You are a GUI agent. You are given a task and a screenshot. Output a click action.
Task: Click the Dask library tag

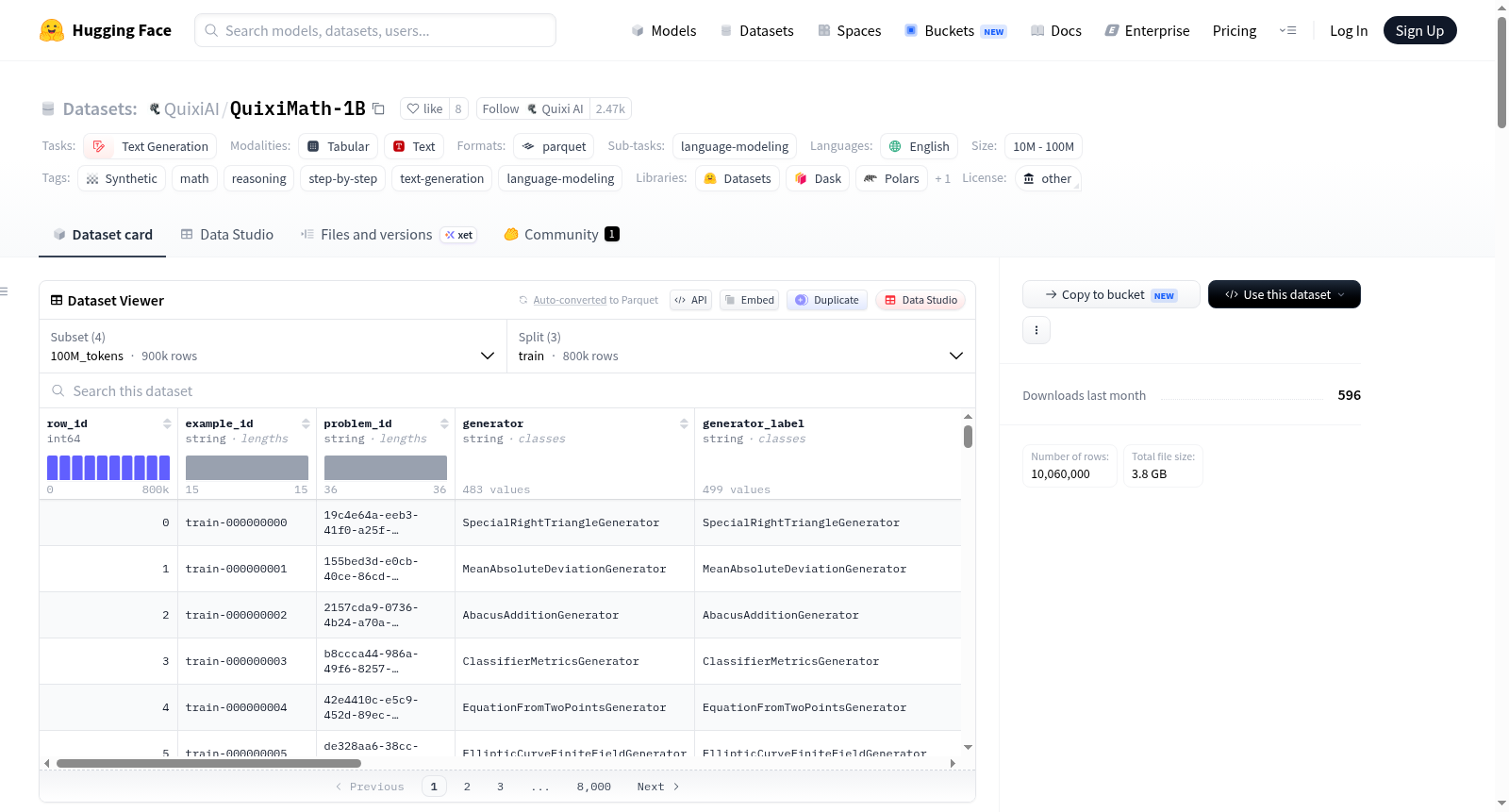point(818,178)
